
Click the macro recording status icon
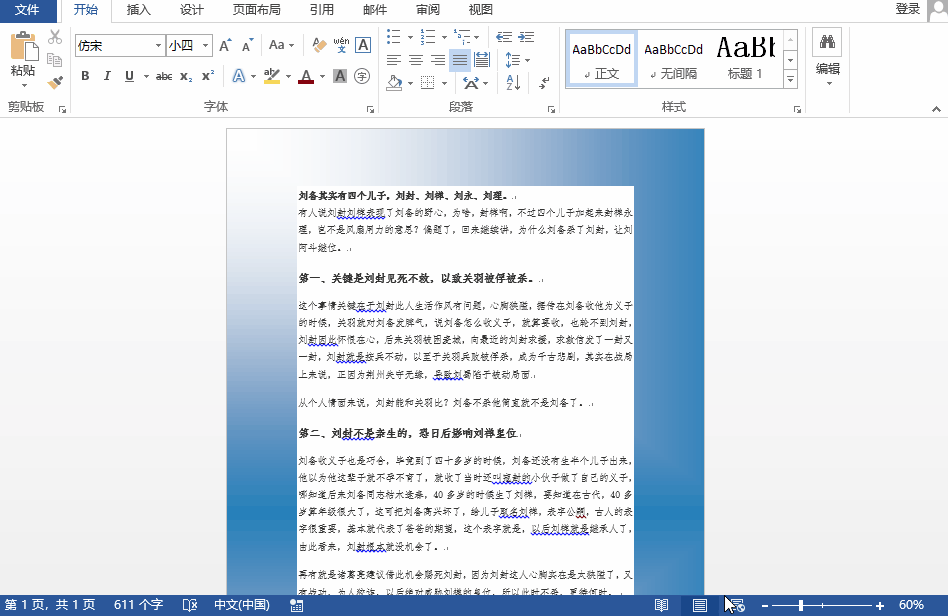click(296, 605)
